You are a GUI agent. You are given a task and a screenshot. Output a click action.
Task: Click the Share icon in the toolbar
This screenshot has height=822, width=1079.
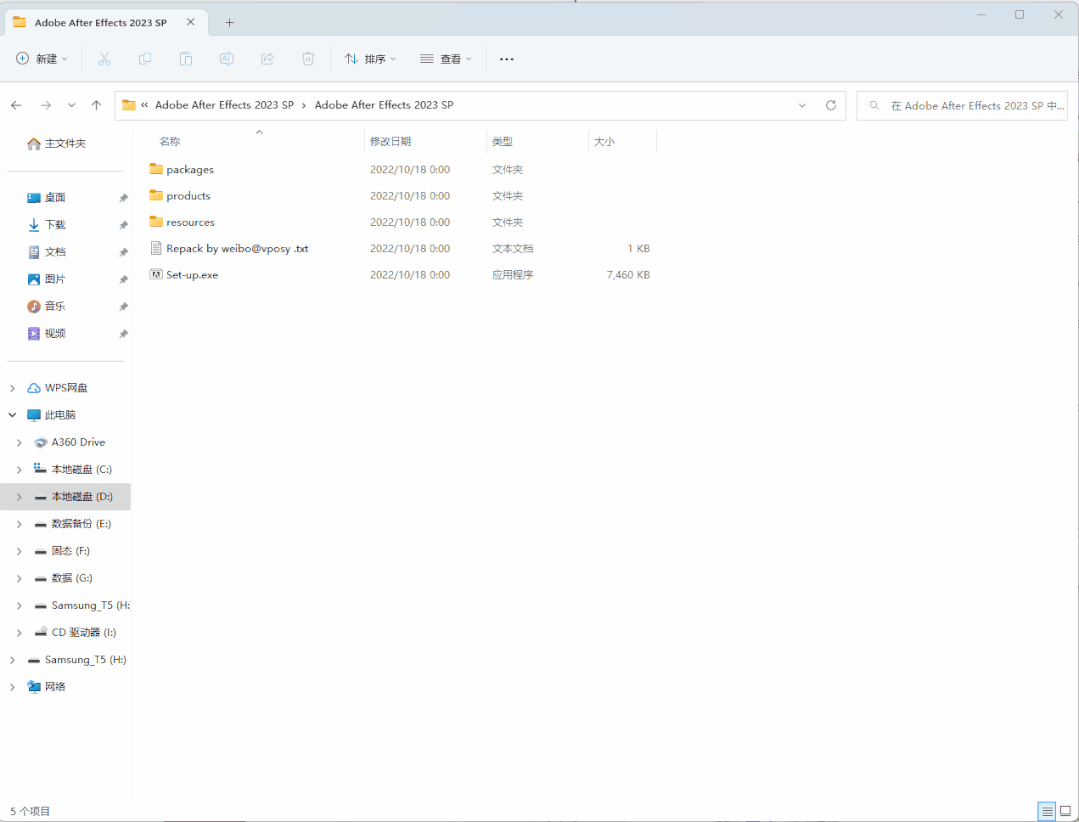point(266,59)
